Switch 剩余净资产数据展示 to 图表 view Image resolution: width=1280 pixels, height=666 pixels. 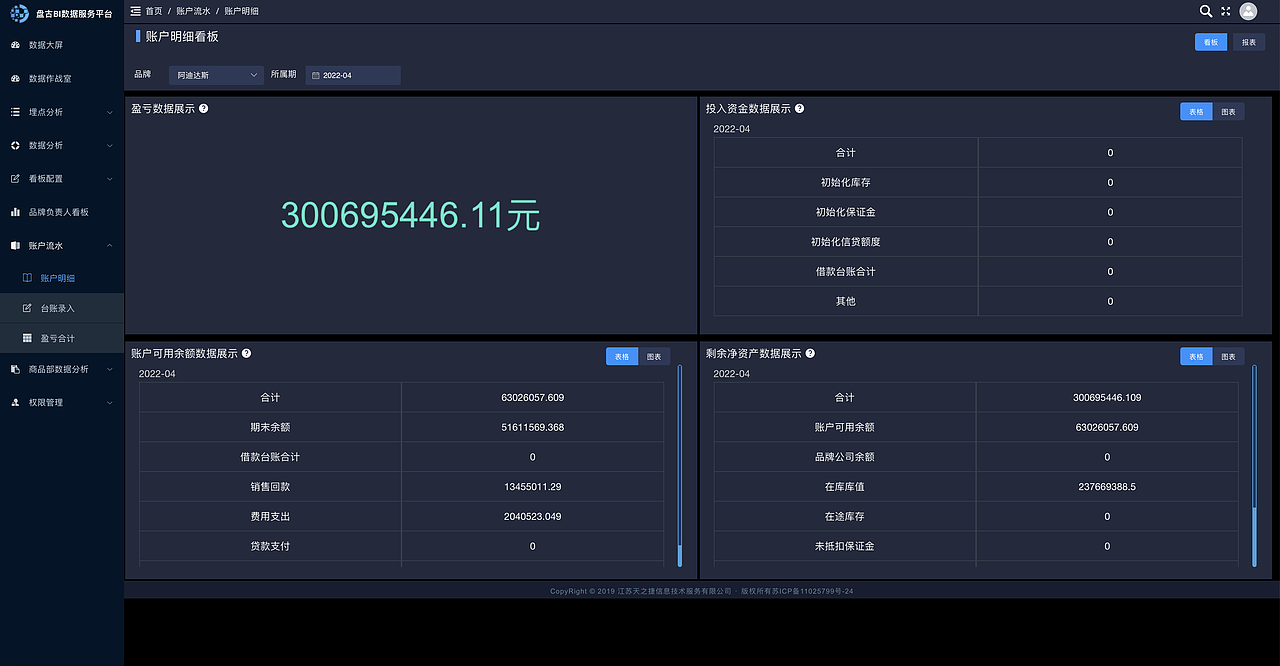pos(1229,356)
